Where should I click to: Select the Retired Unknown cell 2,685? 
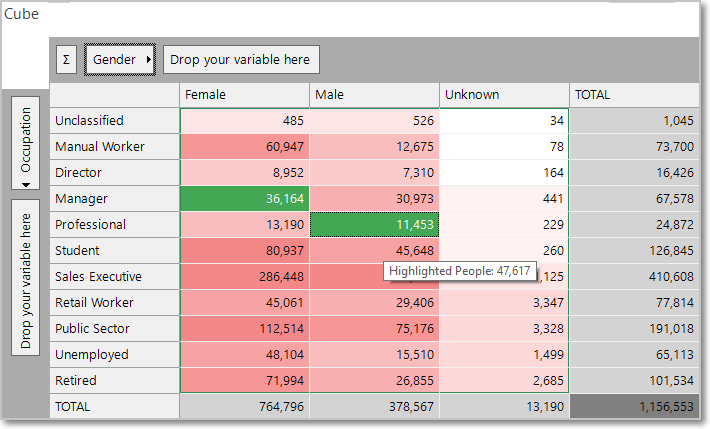coord(504,381)
